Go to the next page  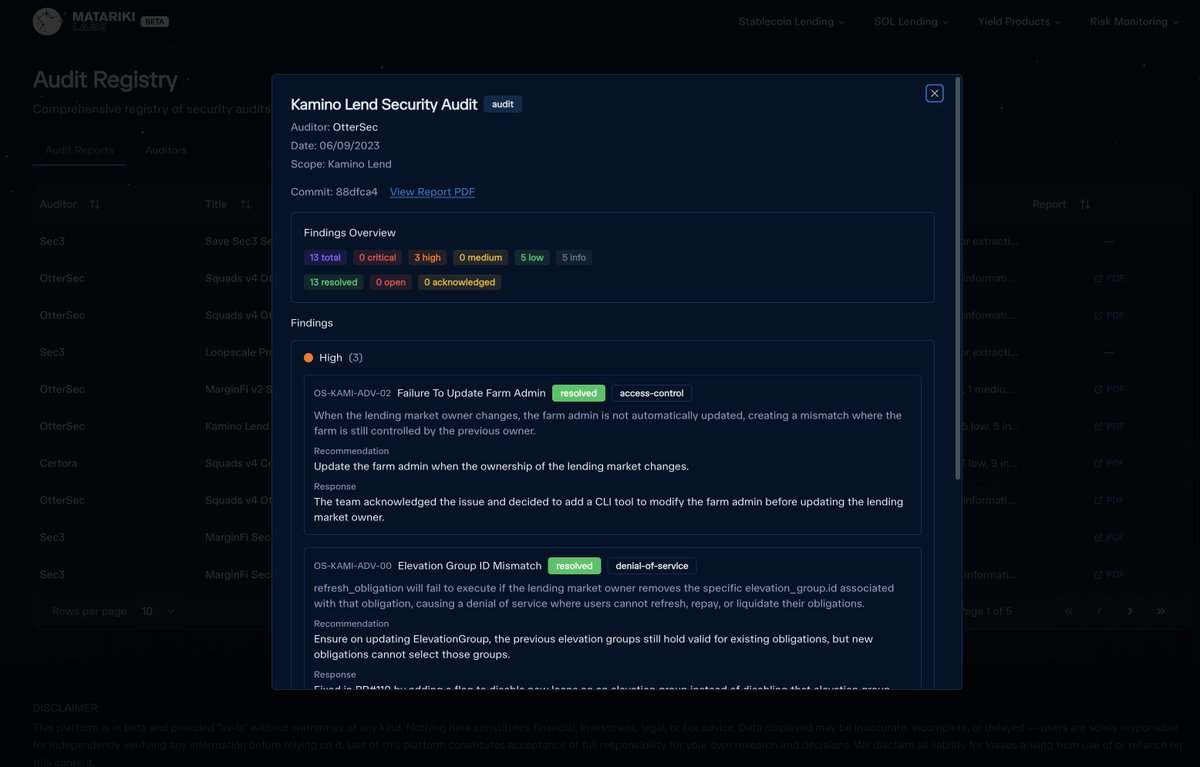point(1130,611)
